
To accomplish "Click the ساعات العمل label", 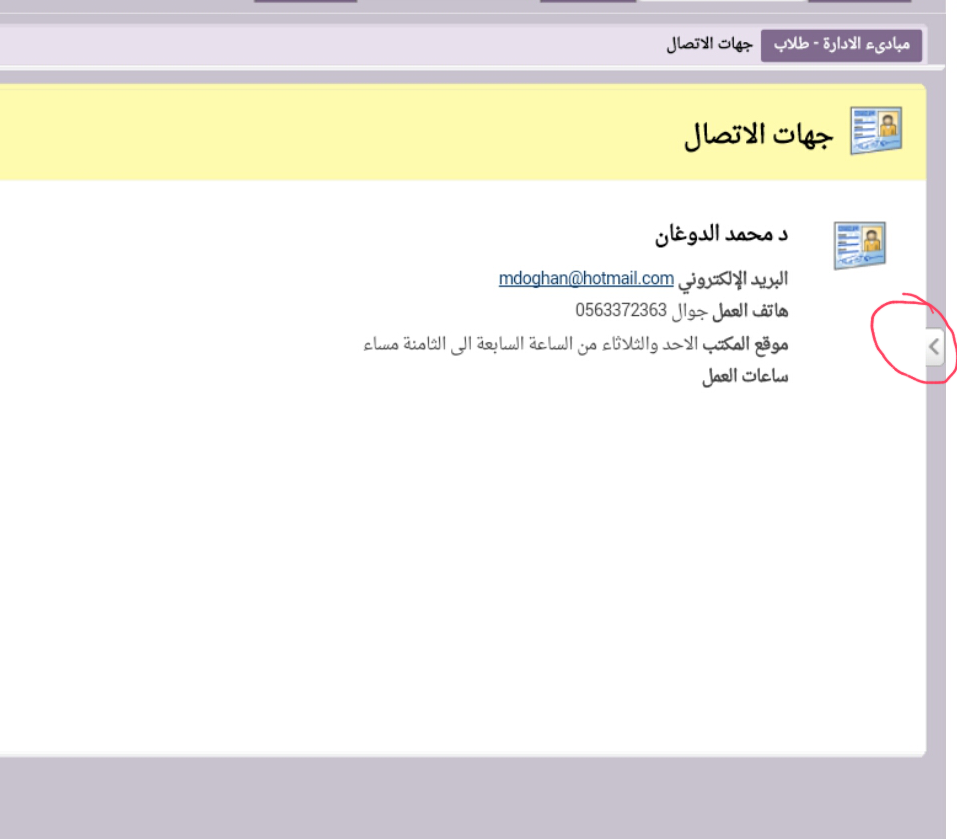I will [x=745, y=376].
